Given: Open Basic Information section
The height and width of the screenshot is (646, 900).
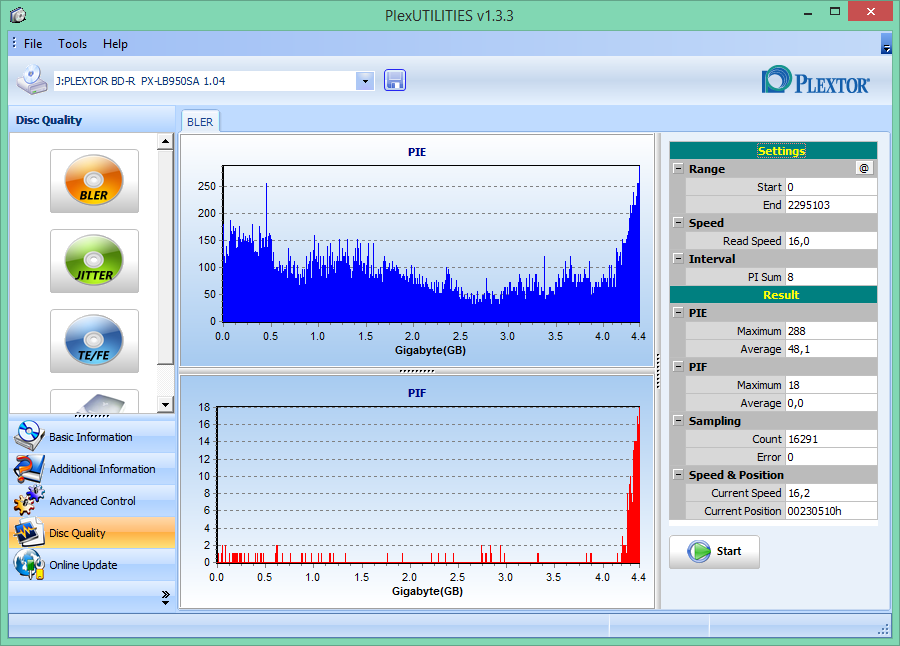Looking at the screenshot, I should click(x=92, y=436).
